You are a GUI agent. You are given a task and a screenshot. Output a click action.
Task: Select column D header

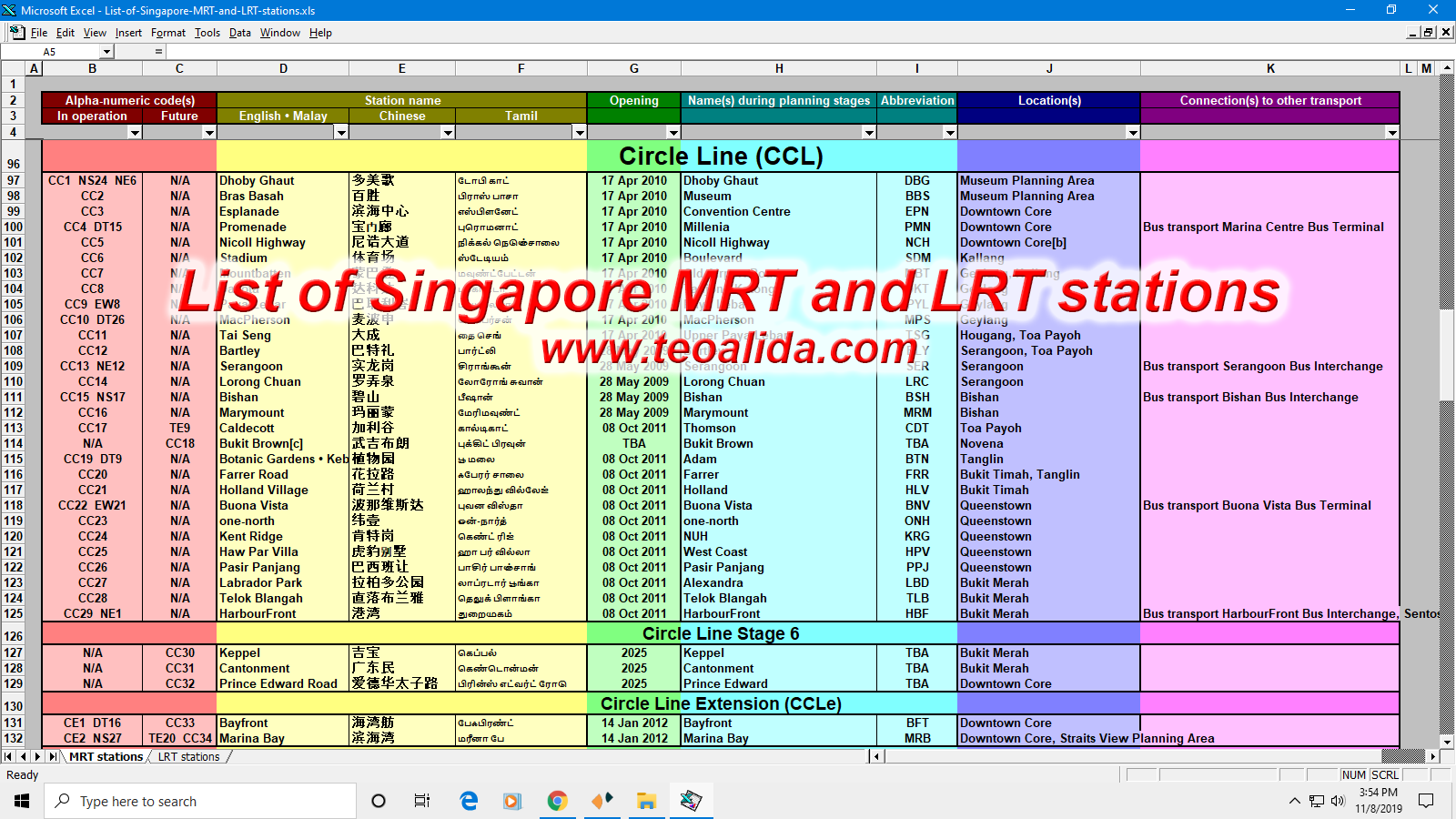(283, 68)
